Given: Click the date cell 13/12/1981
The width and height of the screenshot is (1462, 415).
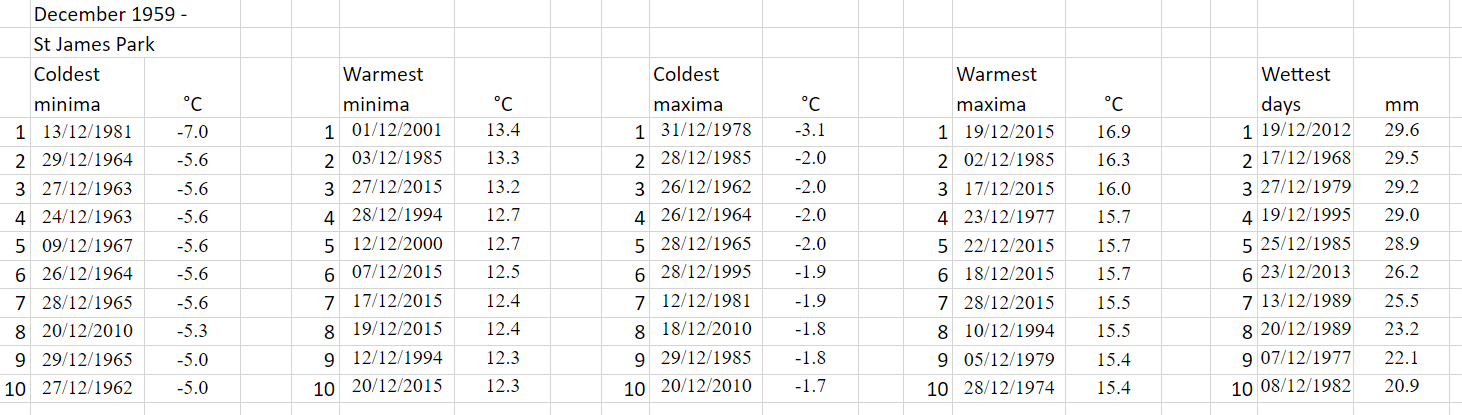Looking at the screenshot, I should point(87,132).
